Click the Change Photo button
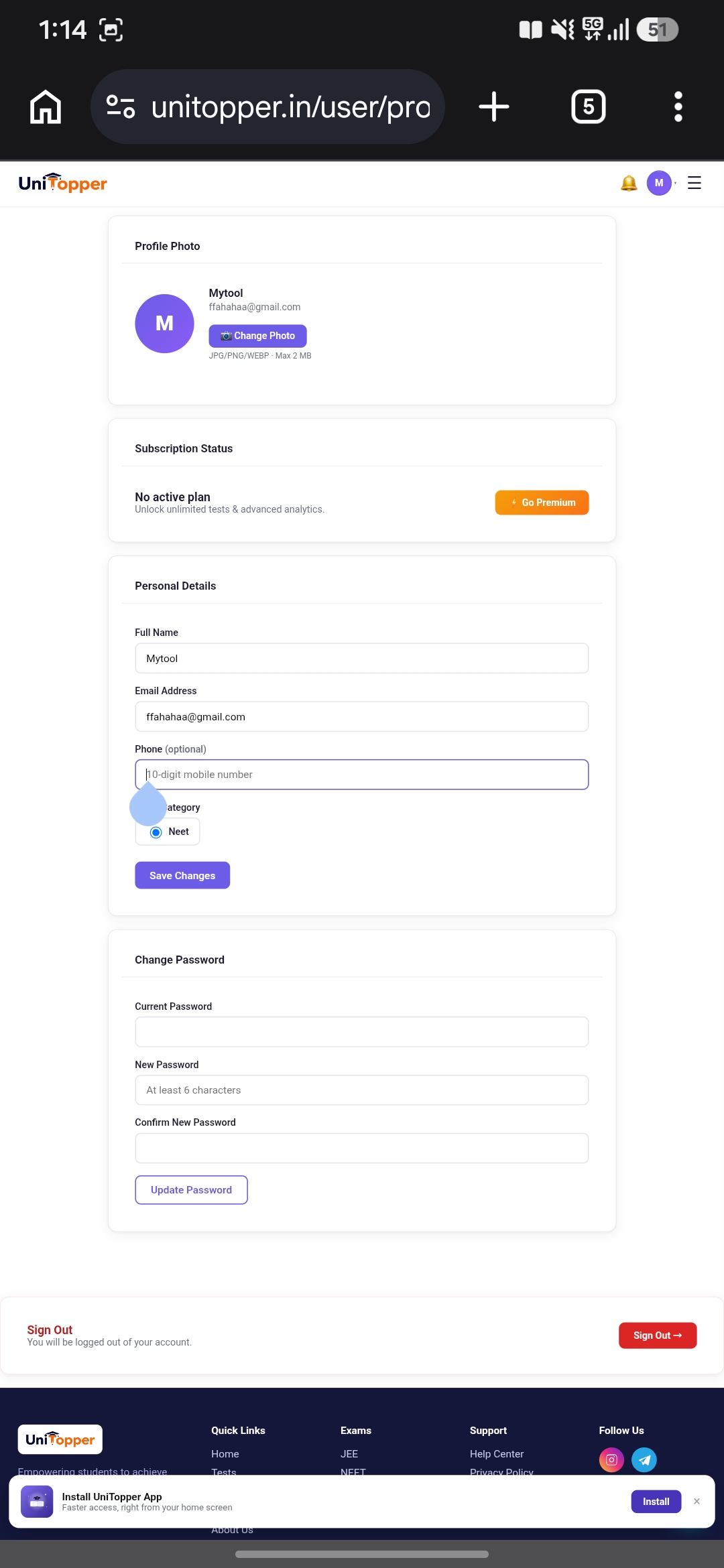This screenshot has height=1568, width=724. pos(257,336)
